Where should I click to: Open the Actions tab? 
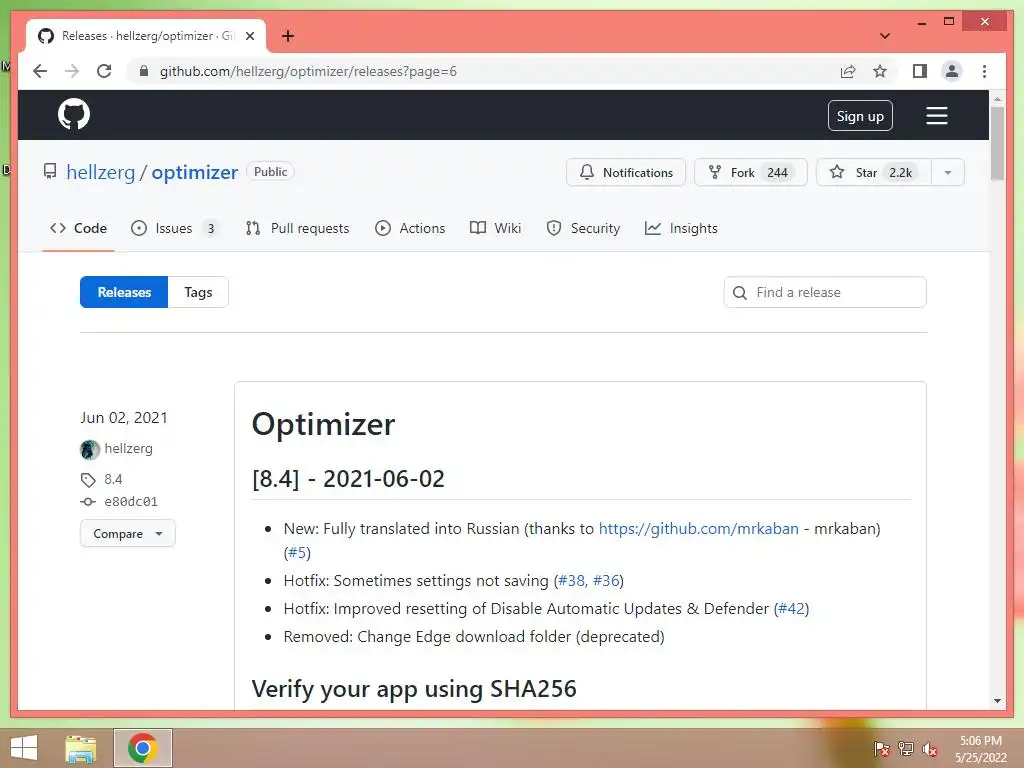pos(410,228)
